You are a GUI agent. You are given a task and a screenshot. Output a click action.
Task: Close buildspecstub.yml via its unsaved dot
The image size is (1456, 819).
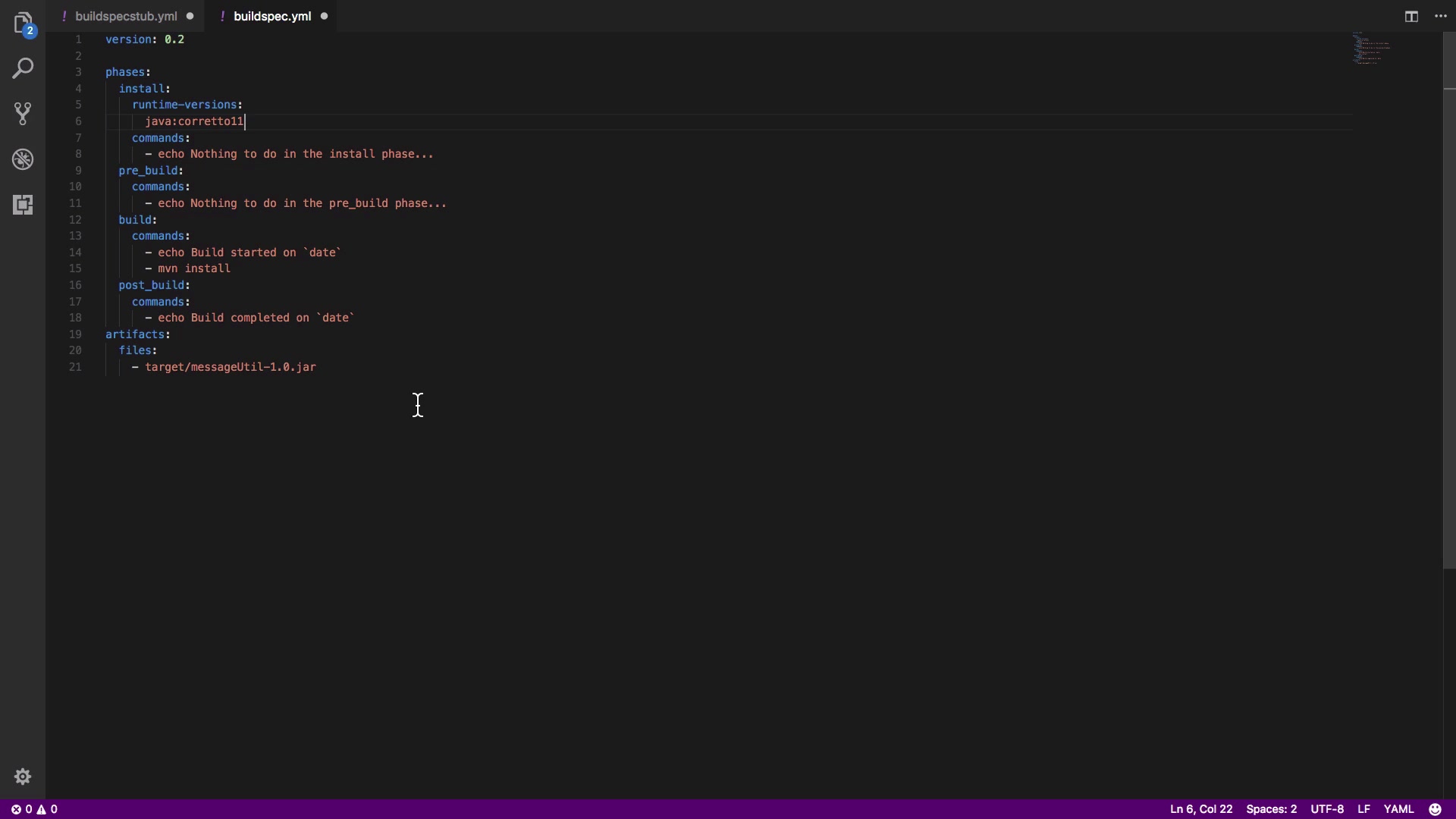click(x=190, y=16)
